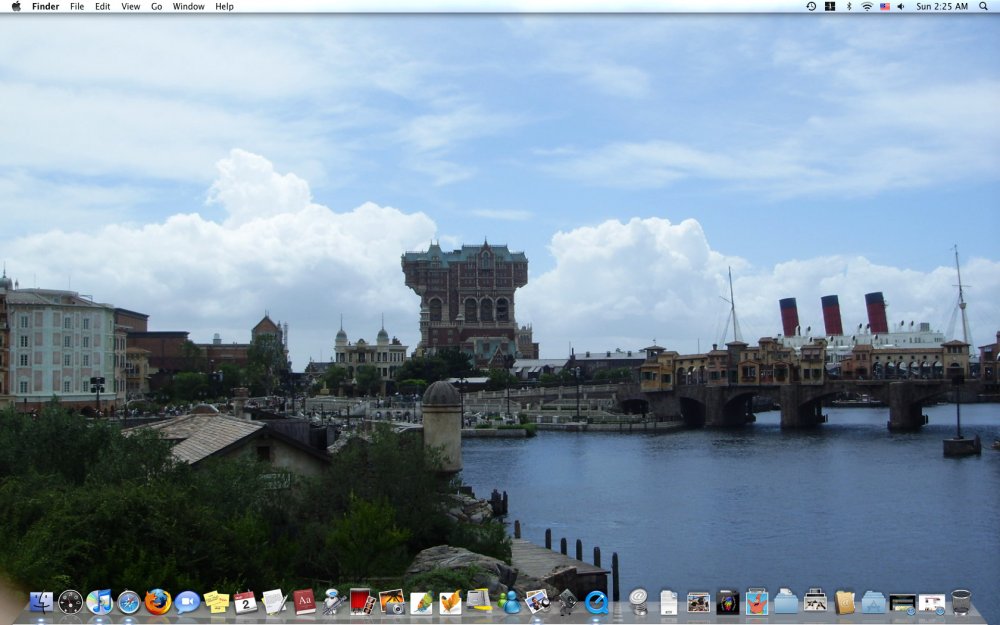Open Stickies yellow notes app
The width and height of the screenshot is (1000, 625).
tap(216, 602)
